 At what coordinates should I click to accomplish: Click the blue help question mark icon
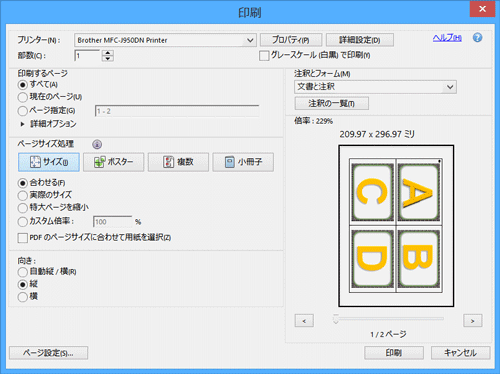pos(477,38)
